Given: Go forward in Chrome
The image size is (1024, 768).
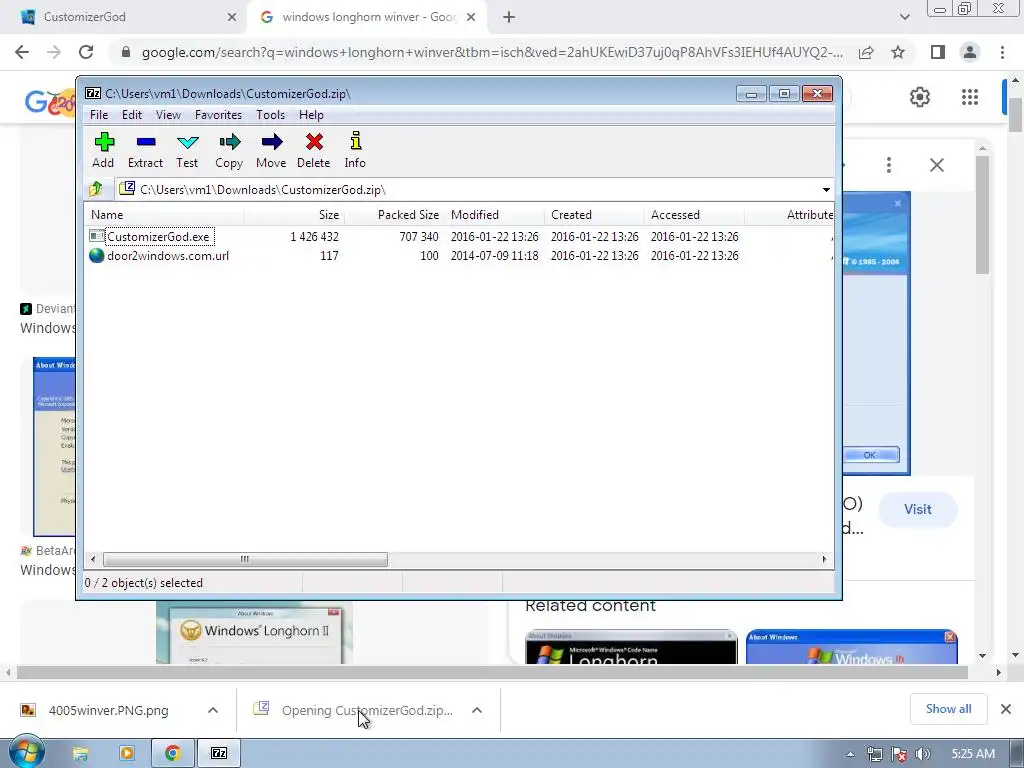Looking at the screenshot, I should point(54,52).
